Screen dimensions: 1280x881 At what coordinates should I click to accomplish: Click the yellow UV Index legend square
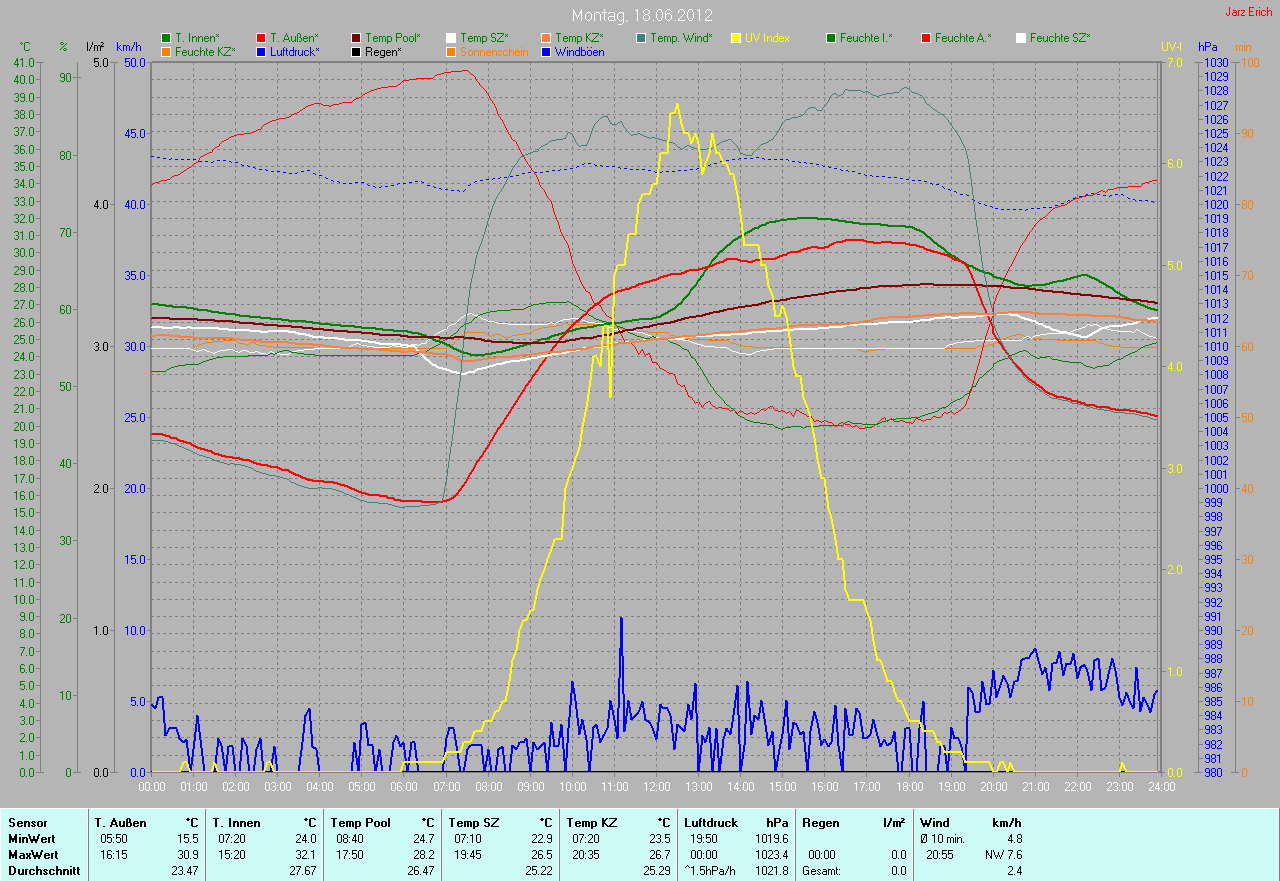[736, 38]
